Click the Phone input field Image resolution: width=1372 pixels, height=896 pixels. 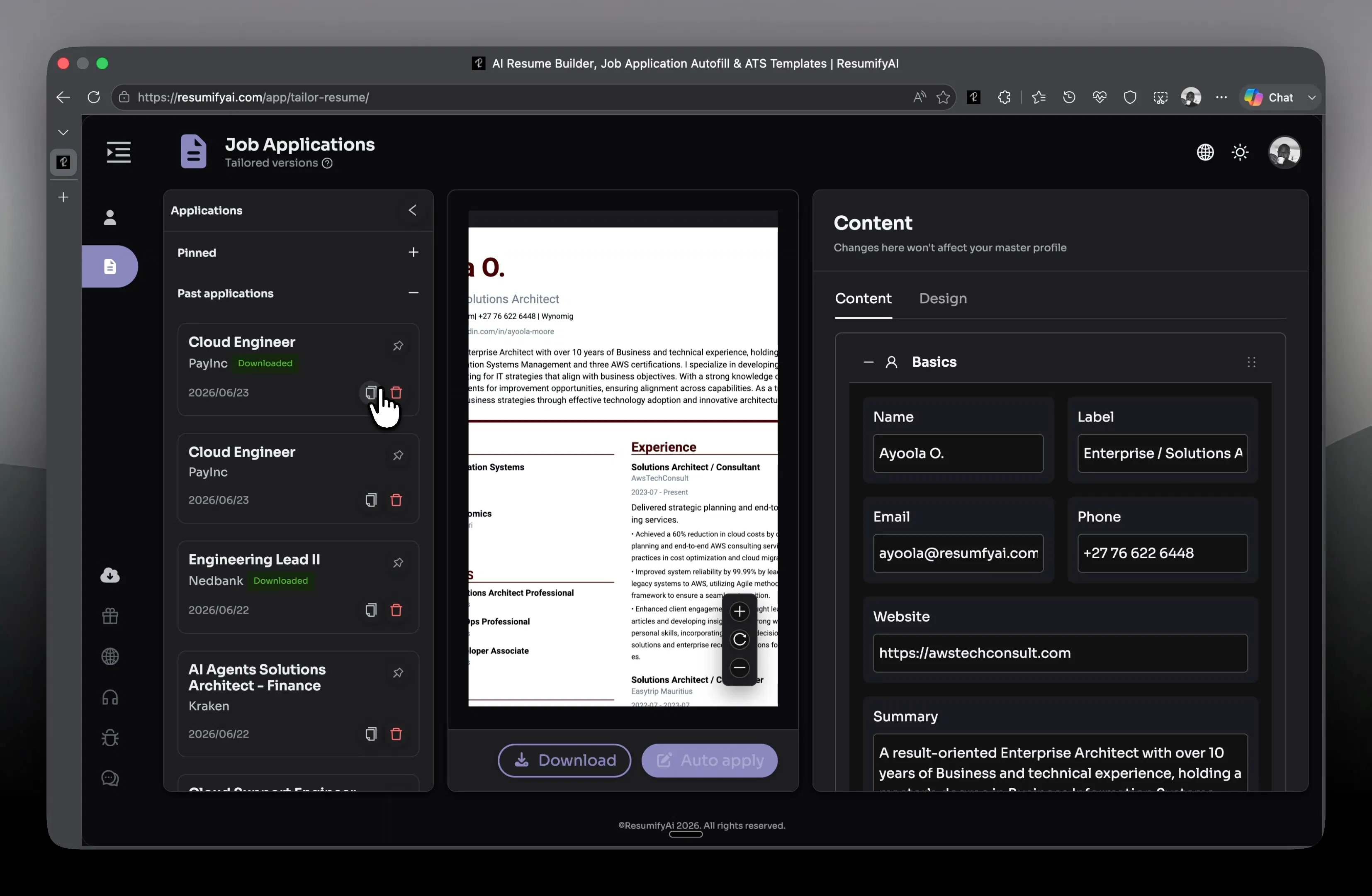pyautogui.click(x=1162, y=553)
